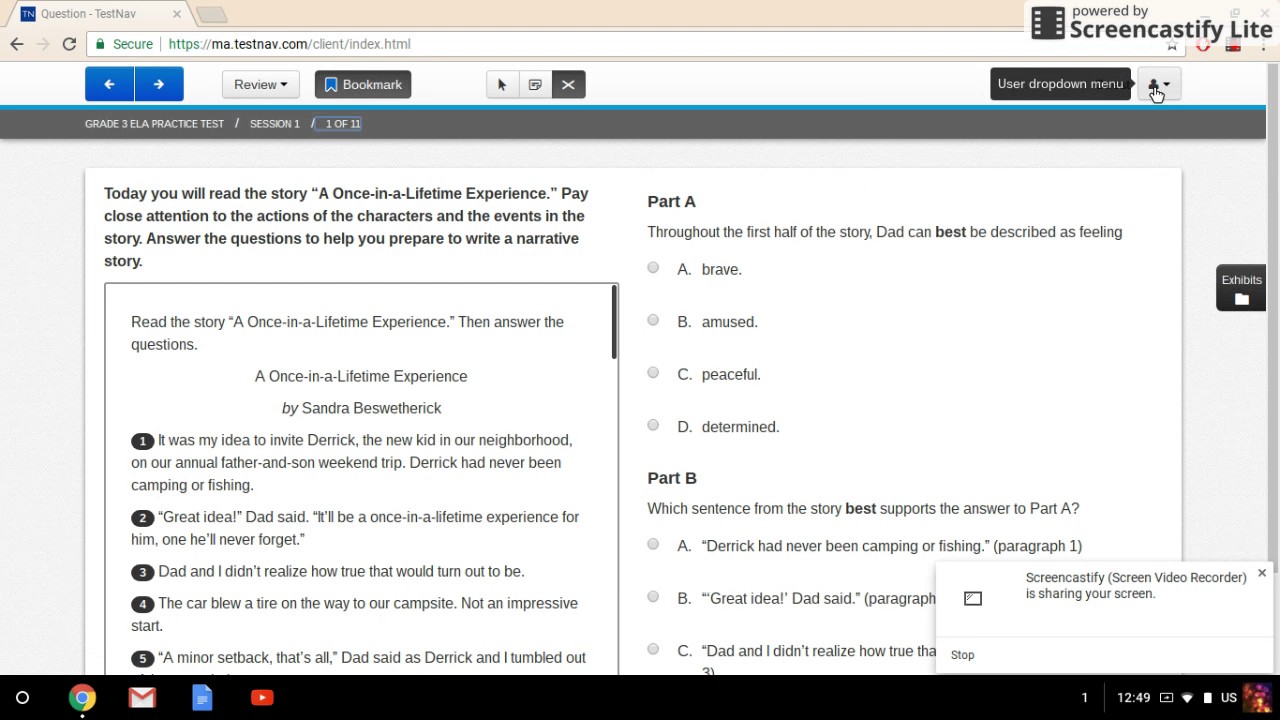The image size is (1280, 720).
Task: Open the user dropdown menu
Action: pyautogui.click(x=1159, y=85)
